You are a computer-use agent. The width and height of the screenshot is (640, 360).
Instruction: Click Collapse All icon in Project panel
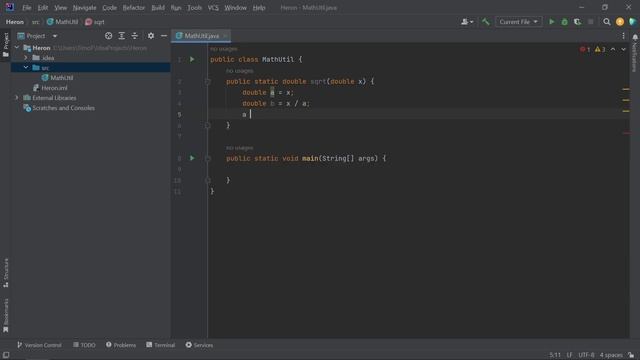tap(135, 36)
